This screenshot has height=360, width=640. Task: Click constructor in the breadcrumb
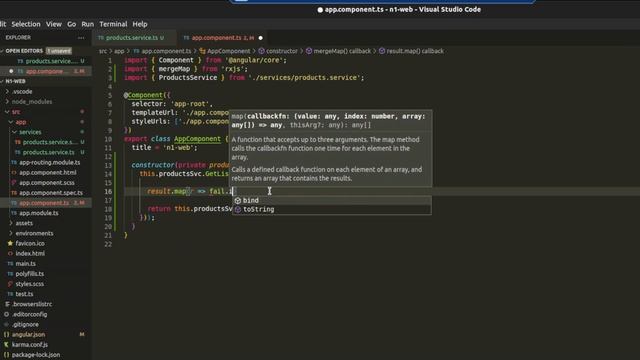tap(282, 51)
